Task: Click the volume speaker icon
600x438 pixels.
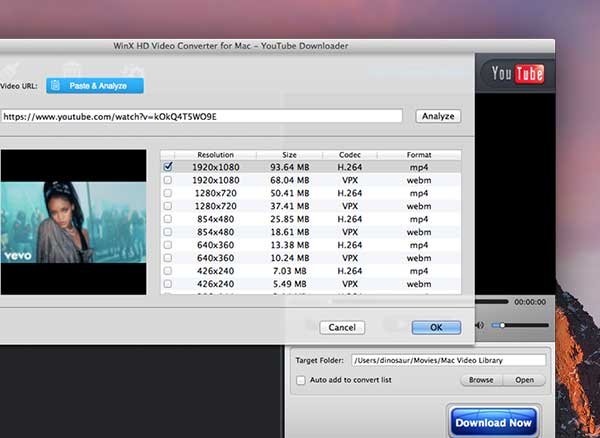Action: tap(480, 325)
